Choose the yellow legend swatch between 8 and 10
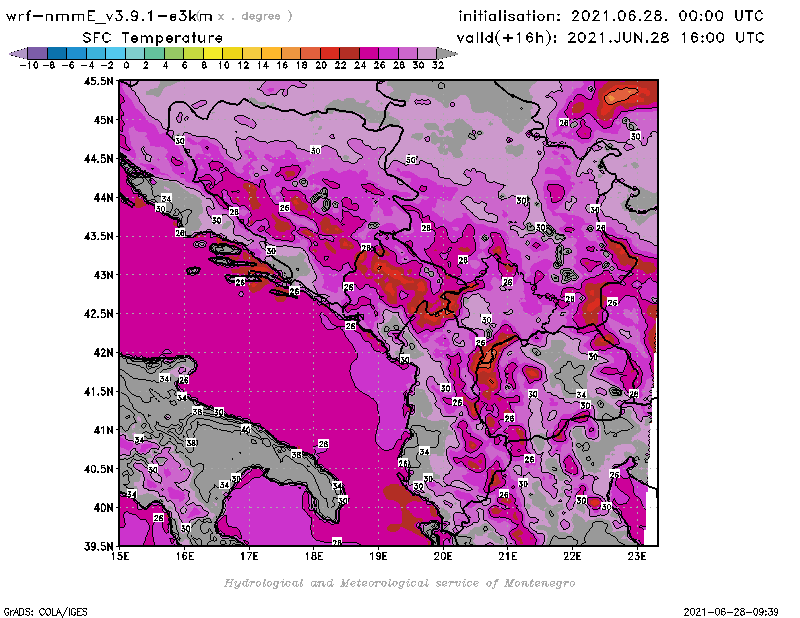 213,53
